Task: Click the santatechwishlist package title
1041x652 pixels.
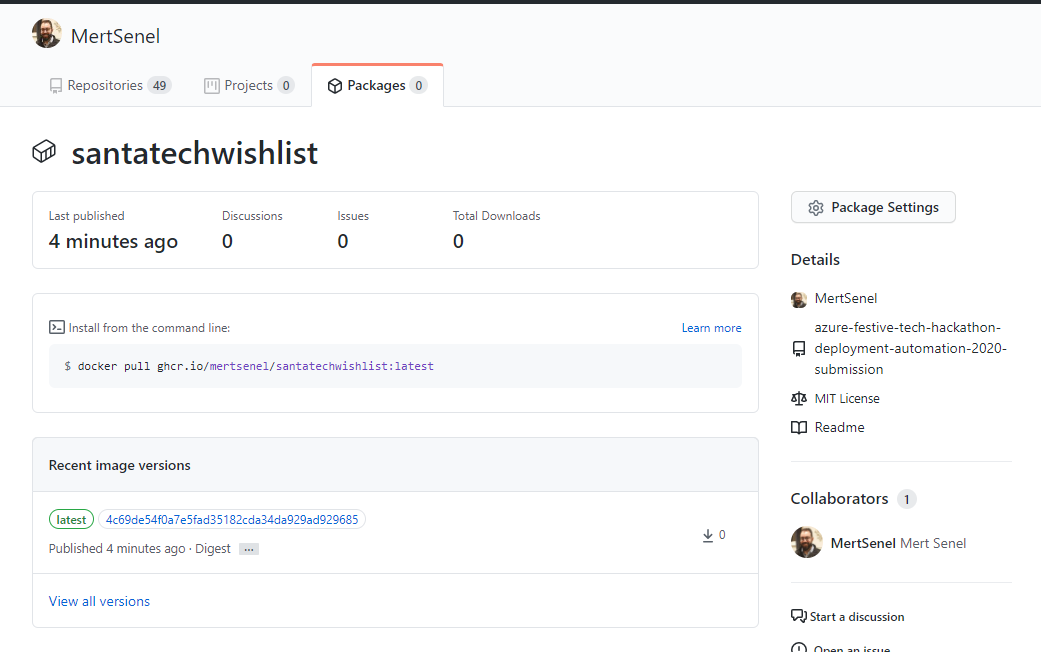Action: (195, 153)
